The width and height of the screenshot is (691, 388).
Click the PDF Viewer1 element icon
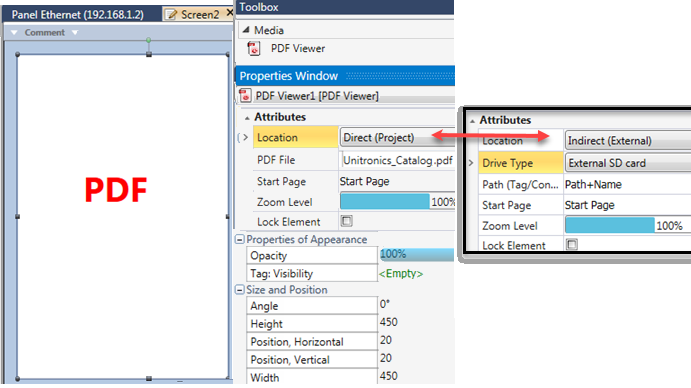245,95
